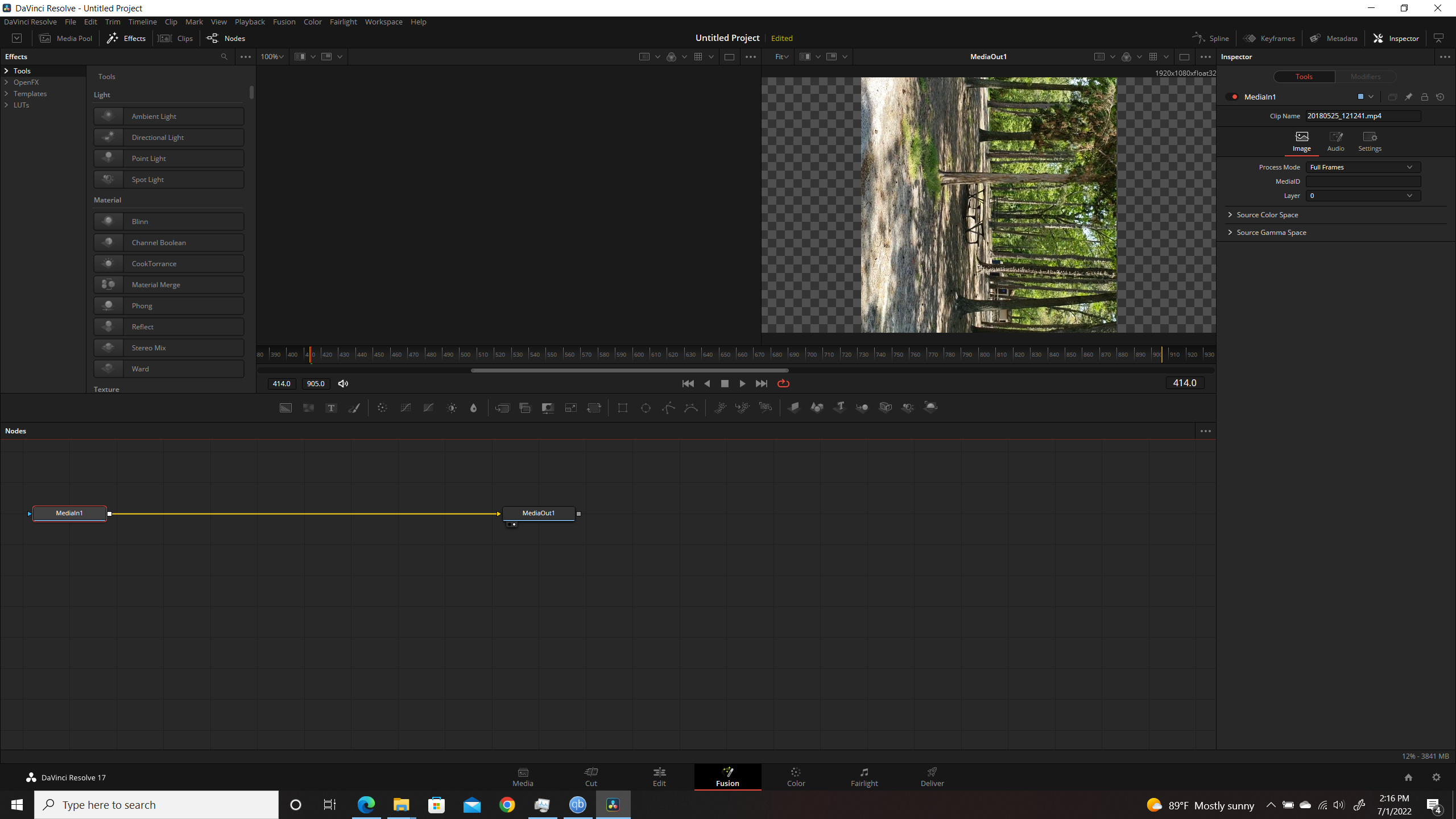Click the stop playback button
The height and width of the screenshot is (819, 1456).
pyautogui.click(x=725, y=383)
